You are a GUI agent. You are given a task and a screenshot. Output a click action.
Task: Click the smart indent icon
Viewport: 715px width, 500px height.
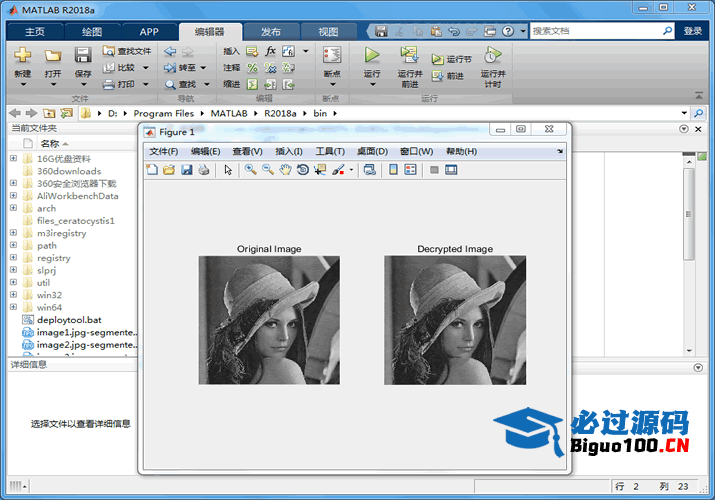[252, 84]
